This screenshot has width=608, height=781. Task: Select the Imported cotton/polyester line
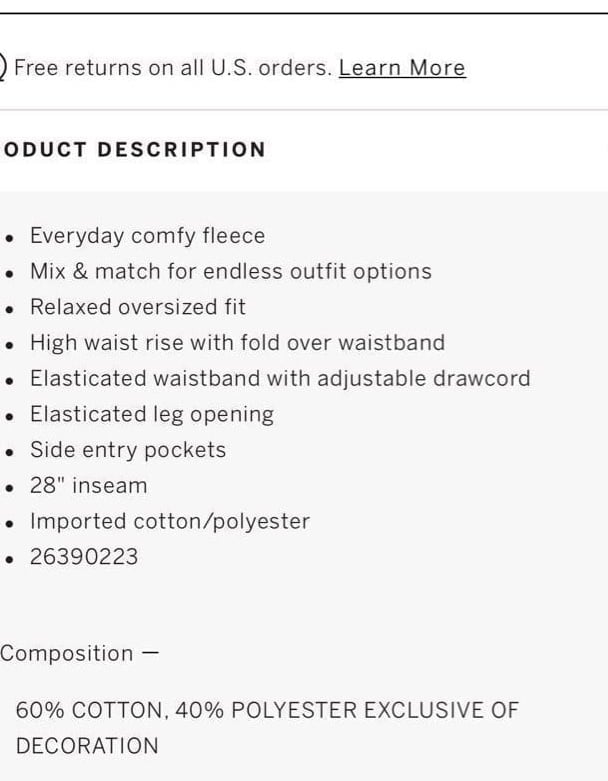(170, 521)
